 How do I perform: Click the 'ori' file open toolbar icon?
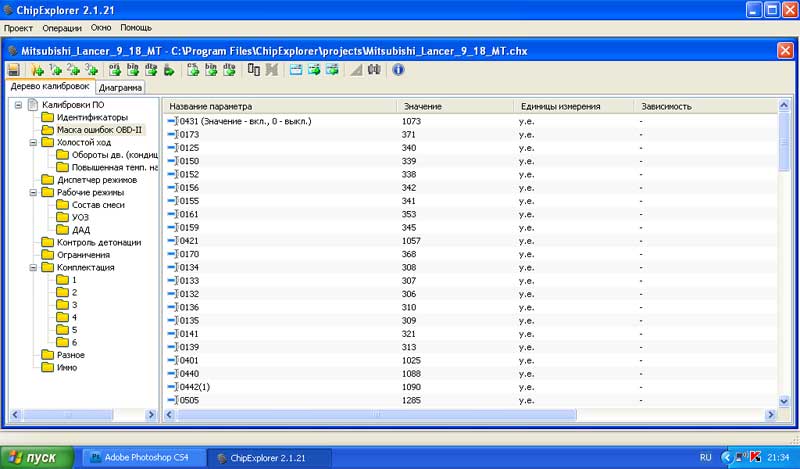(113, 70)
